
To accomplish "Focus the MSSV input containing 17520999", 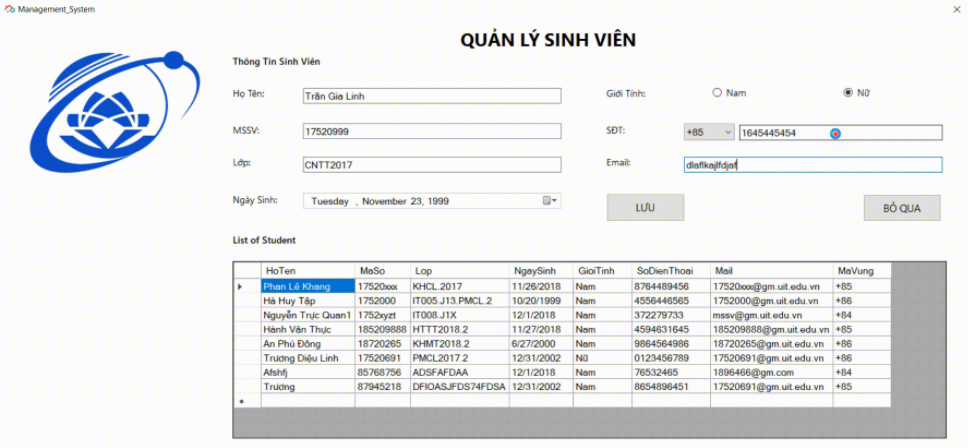I will [431, 131].
